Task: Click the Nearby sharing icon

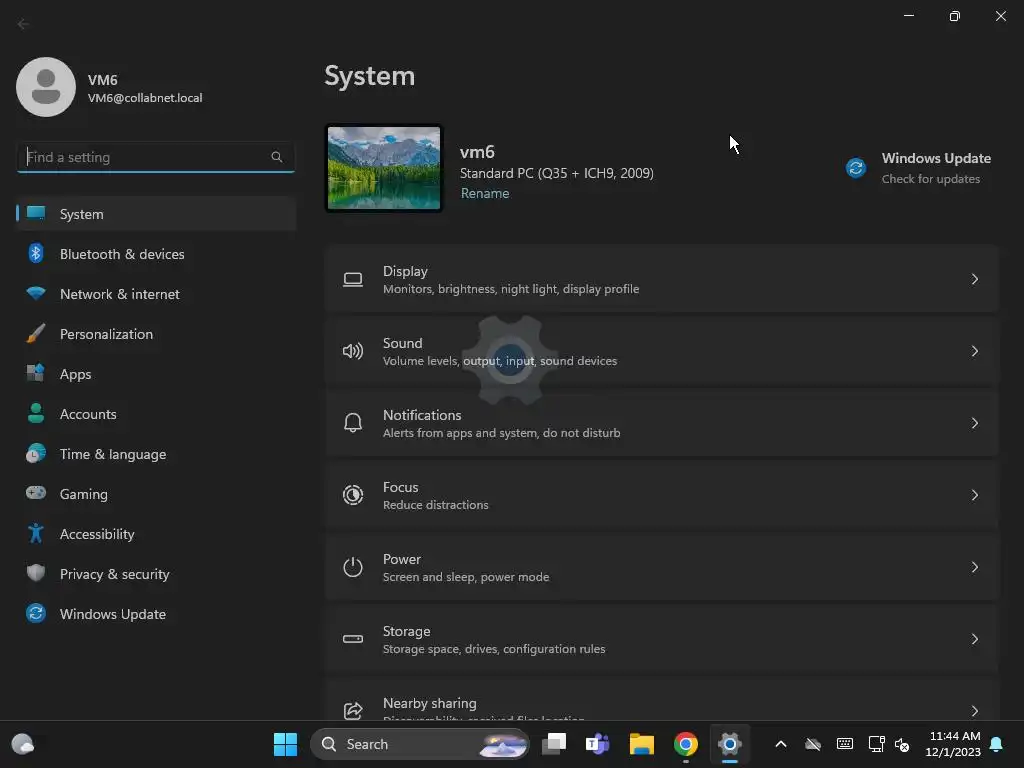Action: point(353,711)
